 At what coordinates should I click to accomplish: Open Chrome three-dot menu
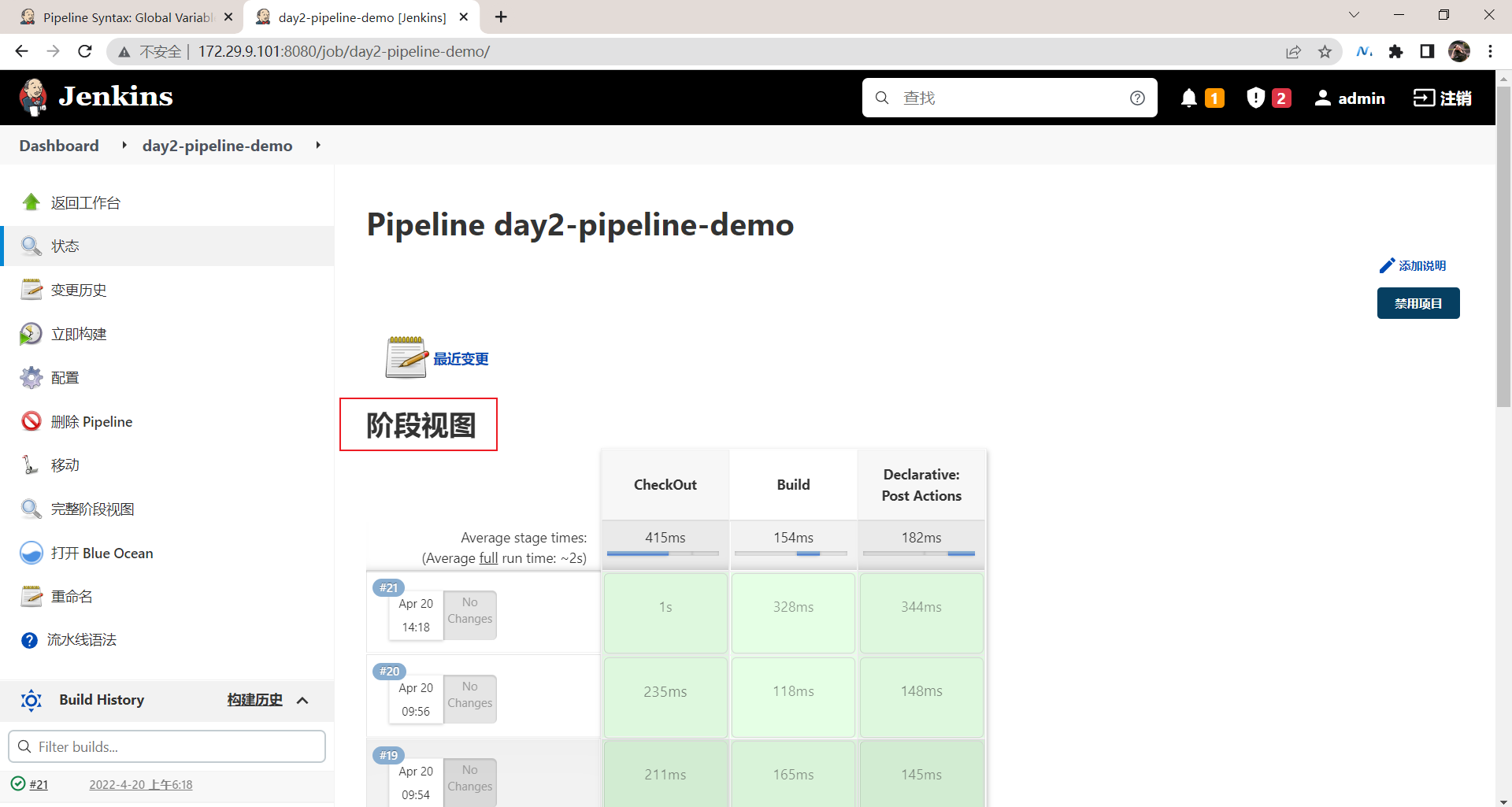pos(1490,51)
